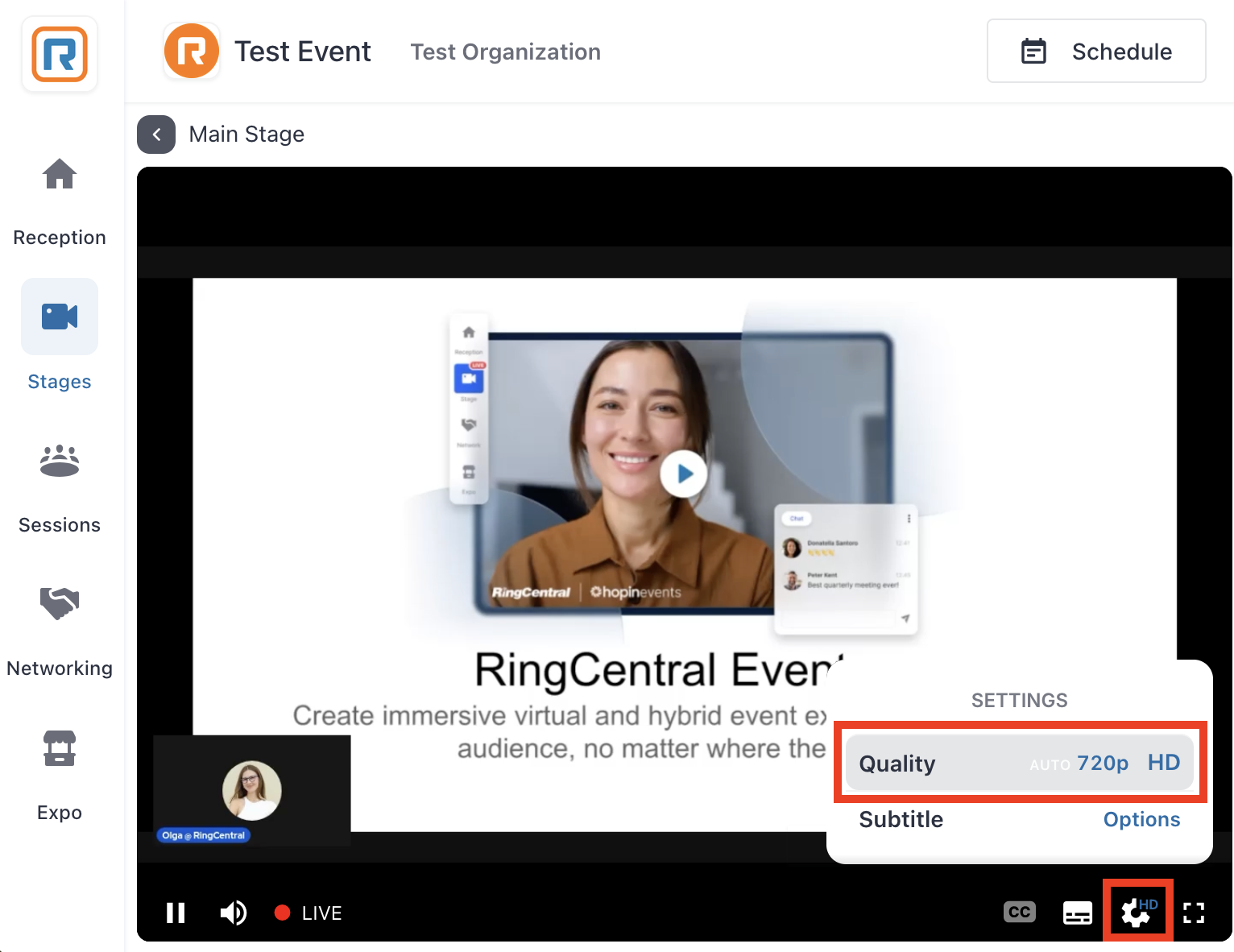Open the Expo booth icon
1234x952 pixels.
(60, 748)
